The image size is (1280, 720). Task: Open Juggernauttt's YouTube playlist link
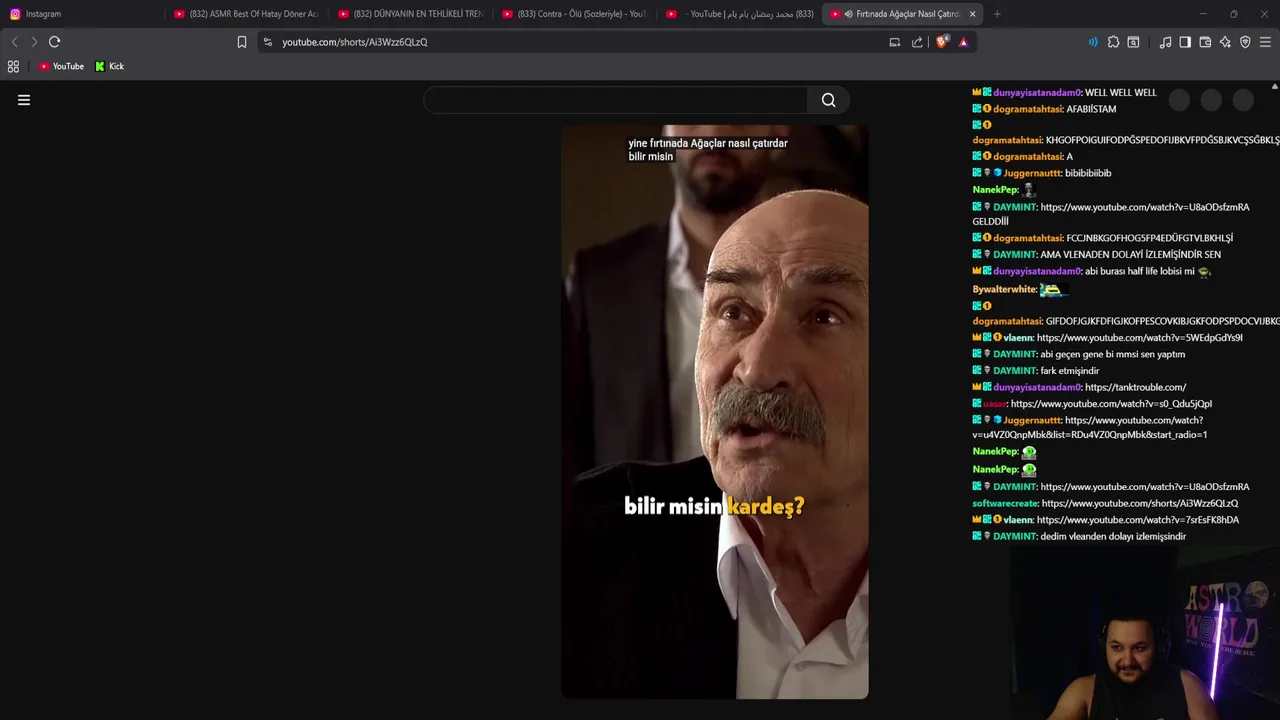point(1090,428)
